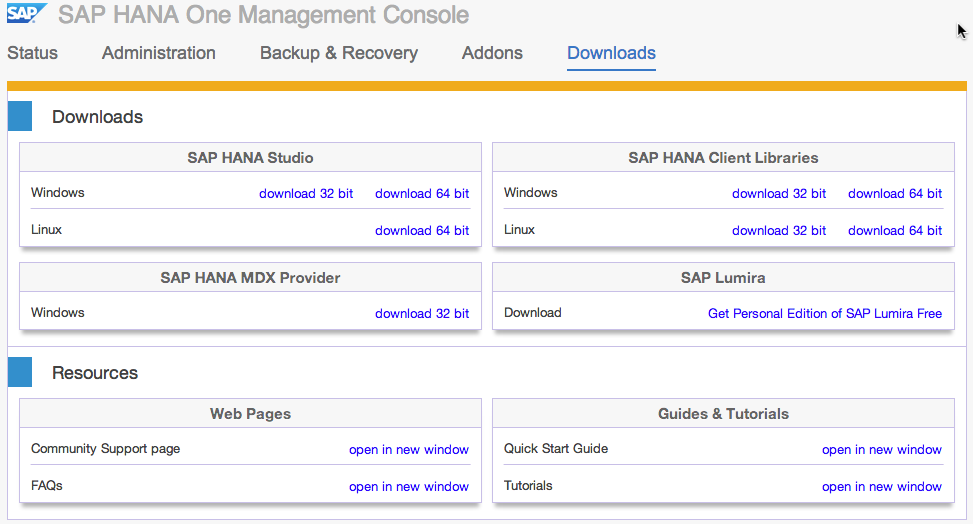This screenshot has height=524, width=973.
Task: Download SAP HANA Studio Linux 64 bit
Action: tap(422, 230)
